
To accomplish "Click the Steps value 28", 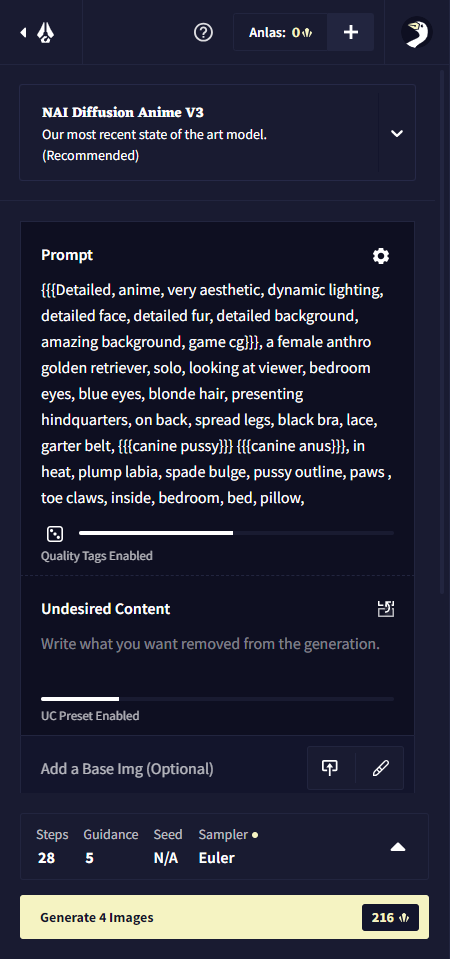I will (46, 858).
